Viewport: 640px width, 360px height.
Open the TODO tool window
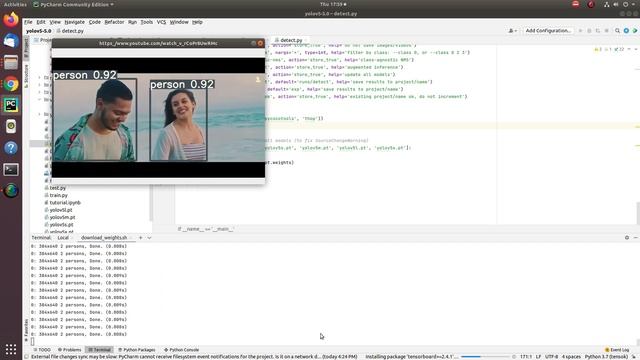[x=42, y=350]
